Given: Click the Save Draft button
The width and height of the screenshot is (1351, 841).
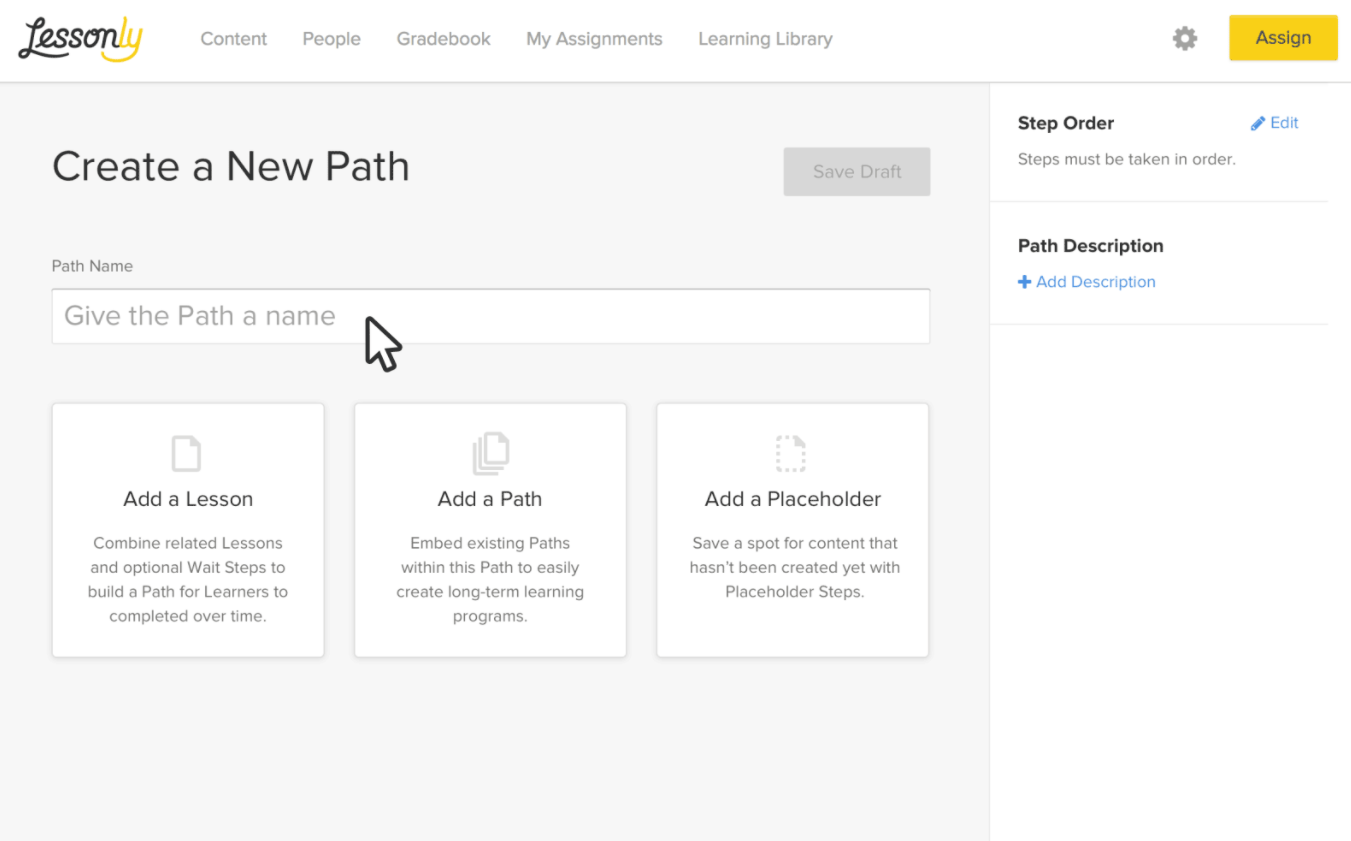Looking at the screenshot, I should pyautogui.click(x=857, y=172).
